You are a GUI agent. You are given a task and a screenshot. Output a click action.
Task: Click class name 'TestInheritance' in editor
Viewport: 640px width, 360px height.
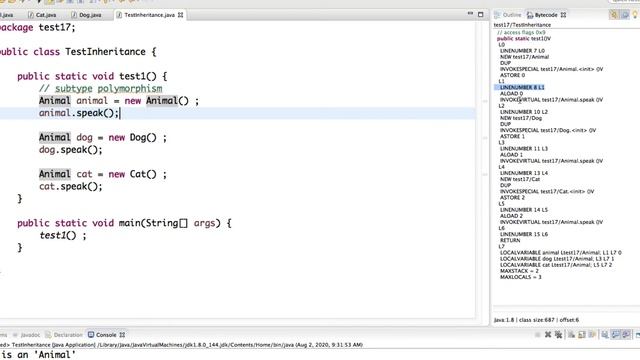tap(105, 52)
